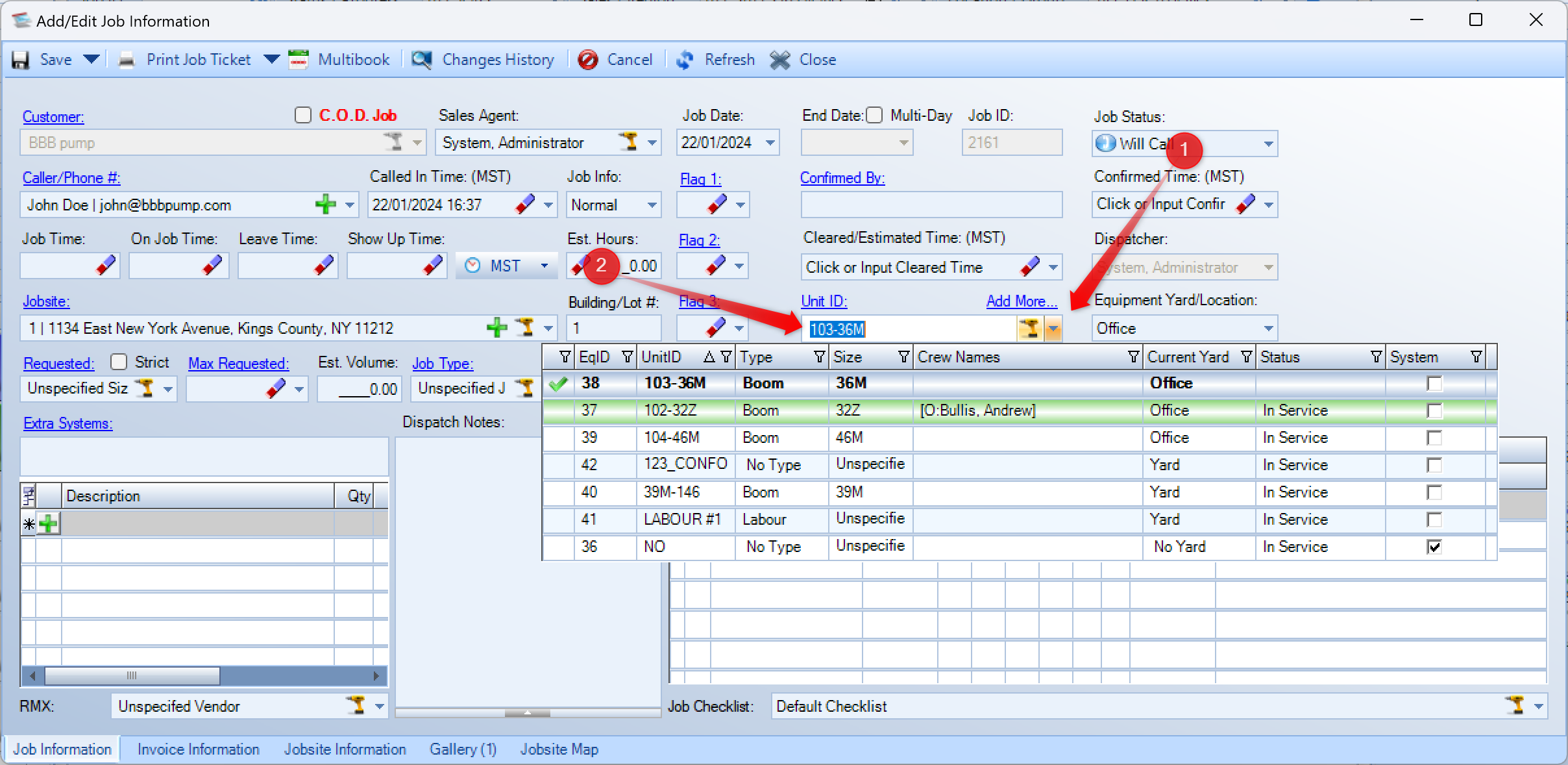The image size is (1568, 765).
Task: Click the Building/Lot # input field
Action: [613, 329]
